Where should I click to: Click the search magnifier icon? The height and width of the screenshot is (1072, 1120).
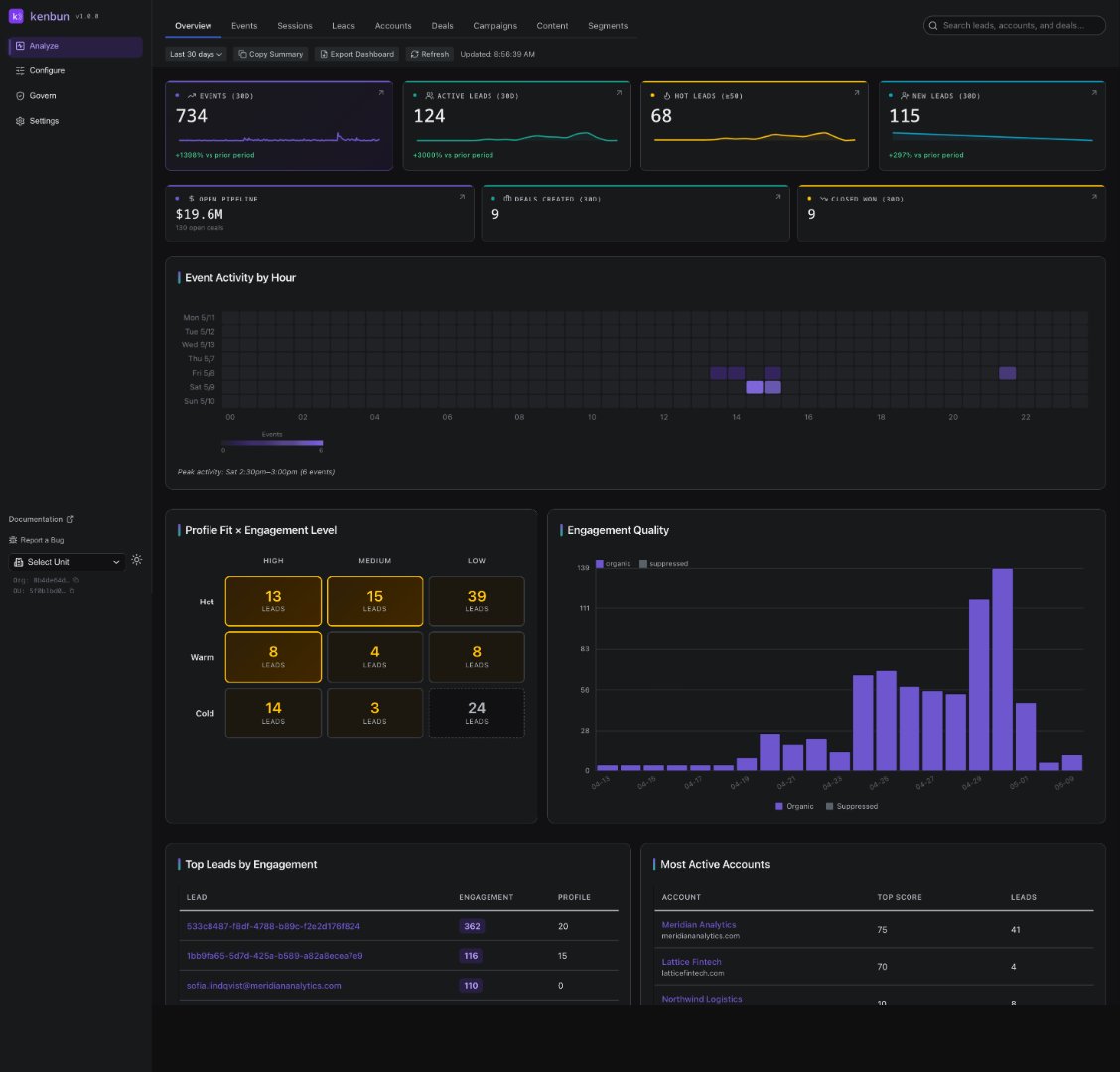[933, 25]
